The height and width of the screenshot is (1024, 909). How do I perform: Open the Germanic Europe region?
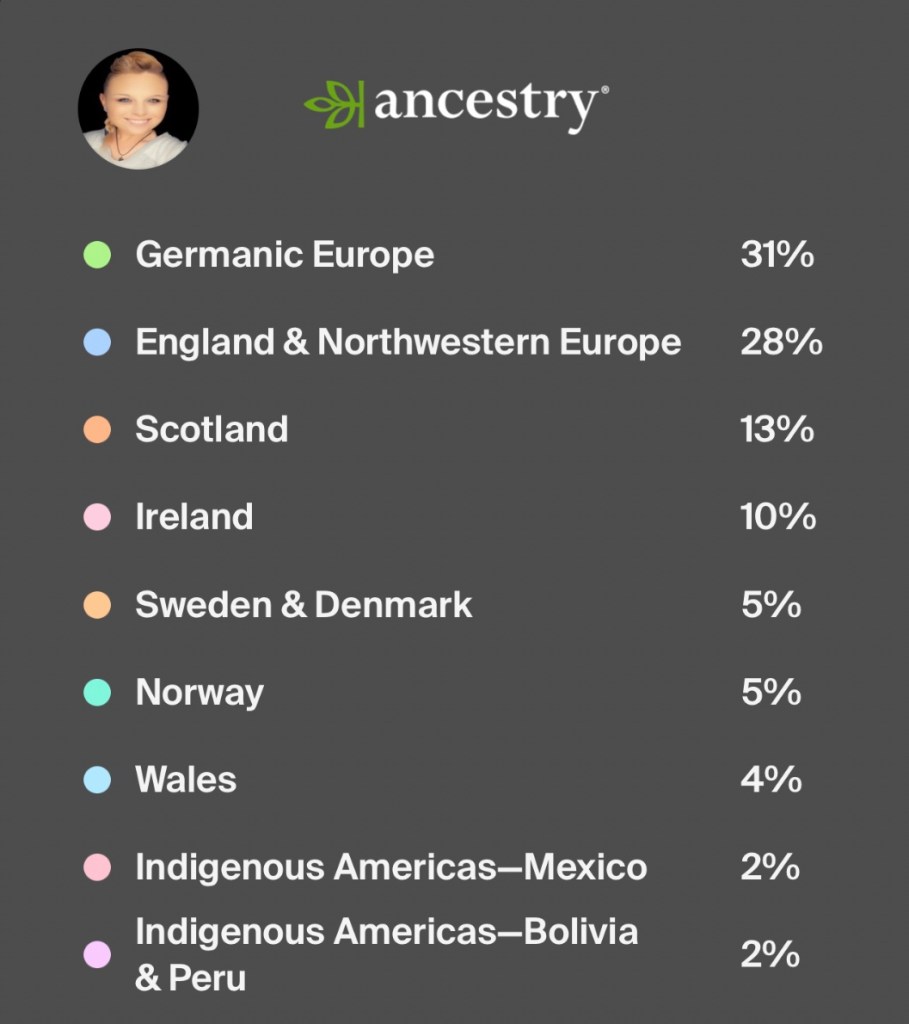285,255
